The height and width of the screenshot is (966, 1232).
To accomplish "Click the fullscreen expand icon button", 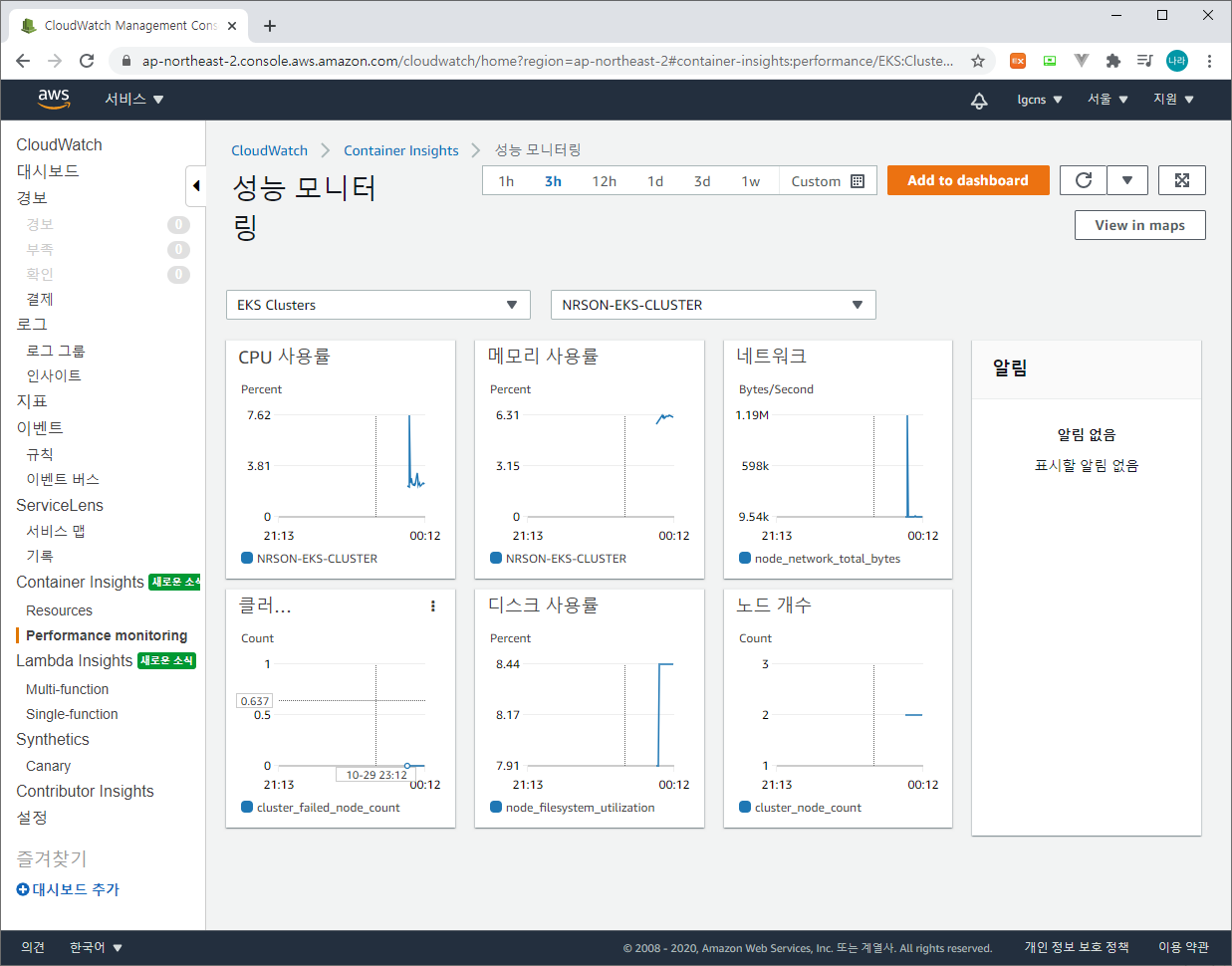I will coord(1182,180).
